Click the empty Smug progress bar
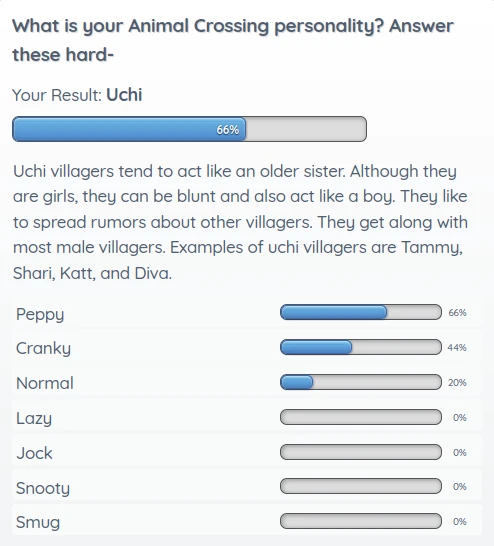494x546 pixels. coord(361,521)
